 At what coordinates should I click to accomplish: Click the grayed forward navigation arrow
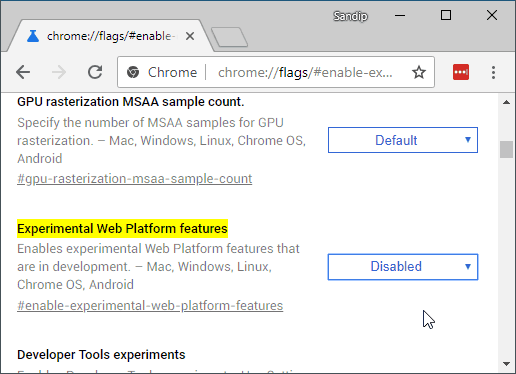coord(59,72)
